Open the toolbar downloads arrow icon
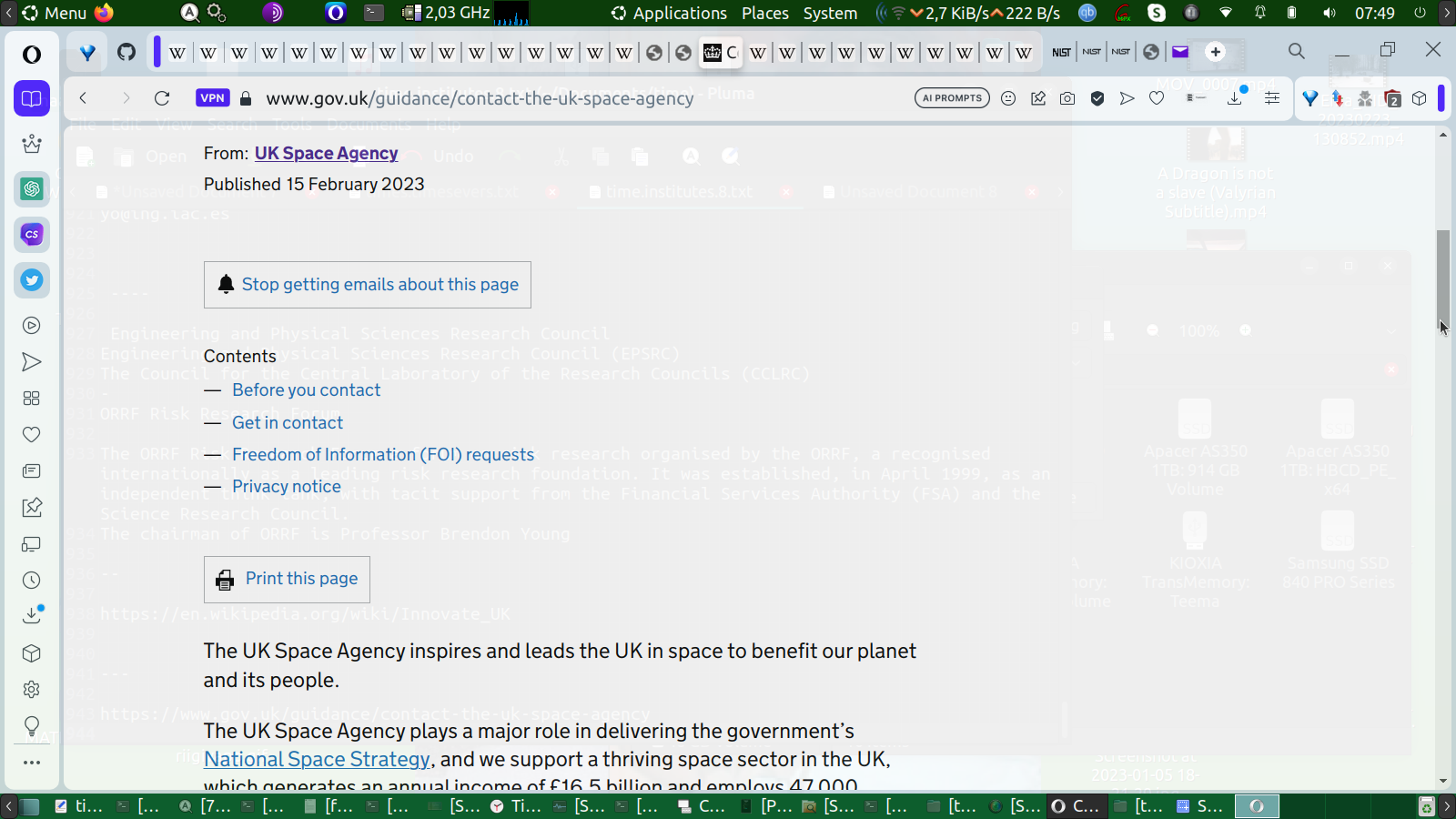The width and height of the screenshot is (1456, 819). 1236,97
